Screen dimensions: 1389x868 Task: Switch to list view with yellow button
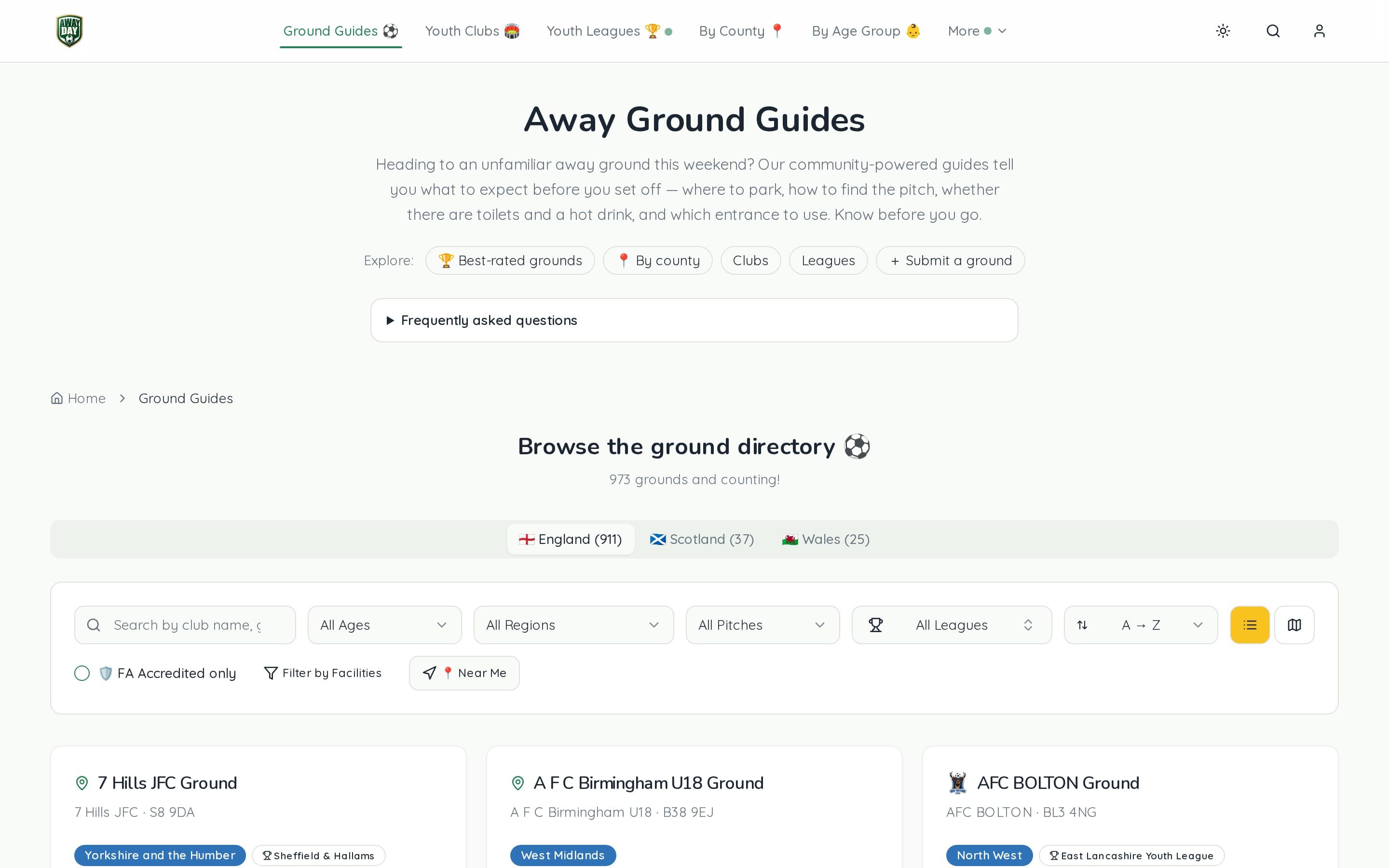1250,624
